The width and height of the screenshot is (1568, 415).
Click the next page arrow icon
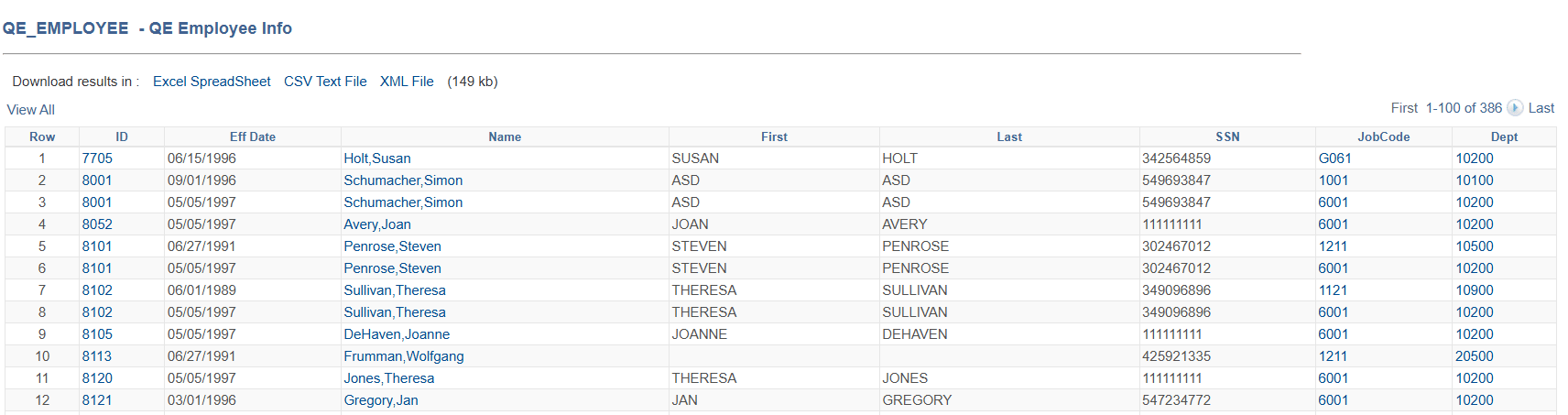[x=1515, y=108]
